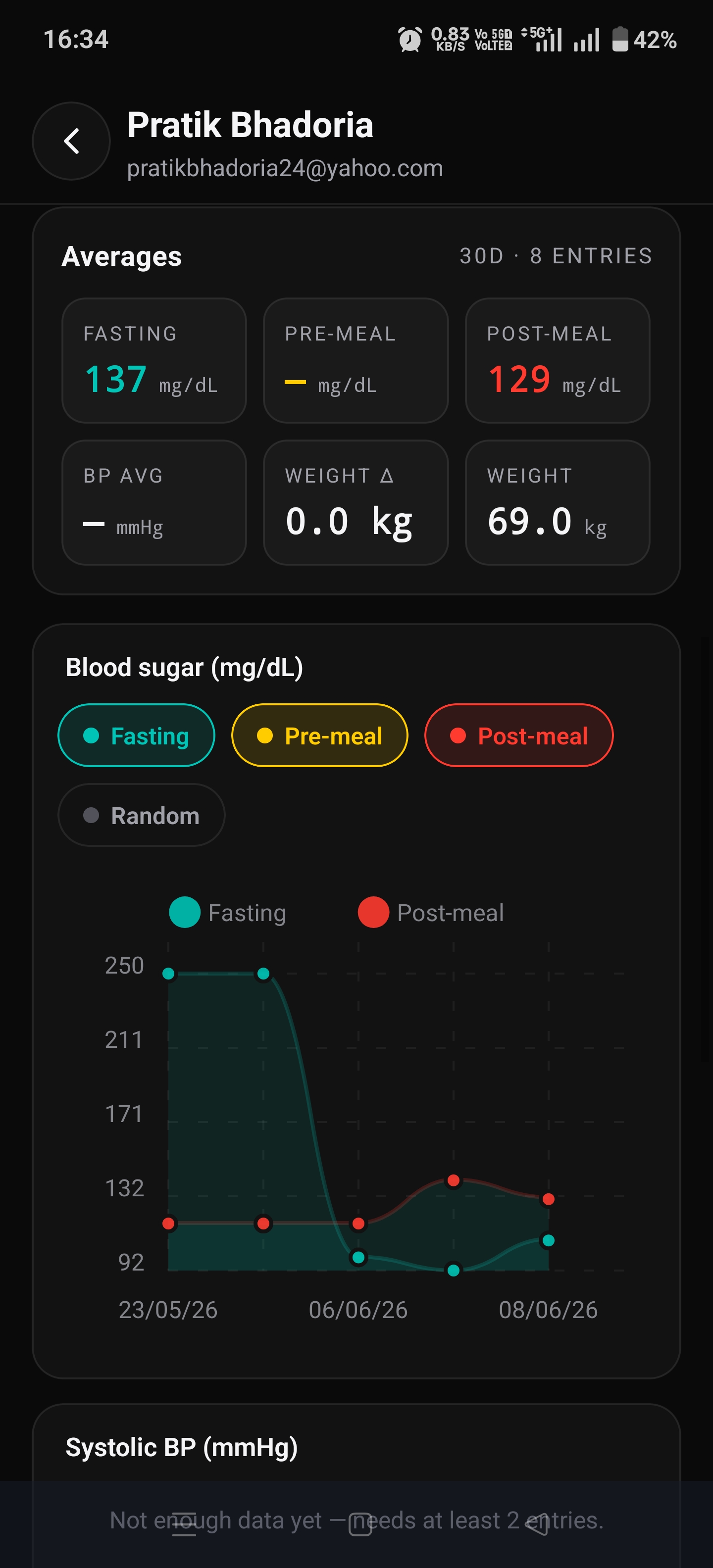Tap the 30D · 8 ENTRIES label

(x=556, y=256)
